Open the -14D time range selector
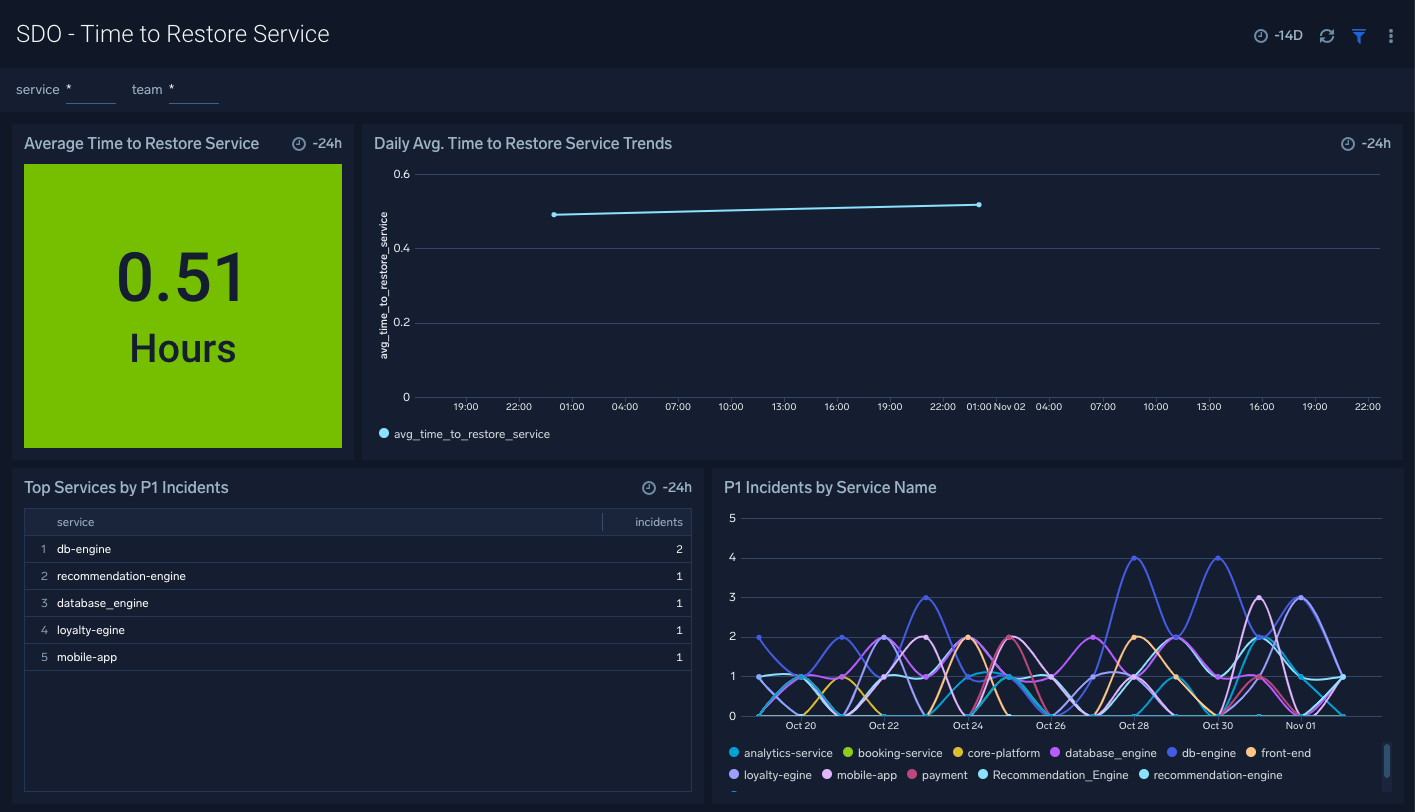Viewport: 1415px width, 812px height. 1278,34
